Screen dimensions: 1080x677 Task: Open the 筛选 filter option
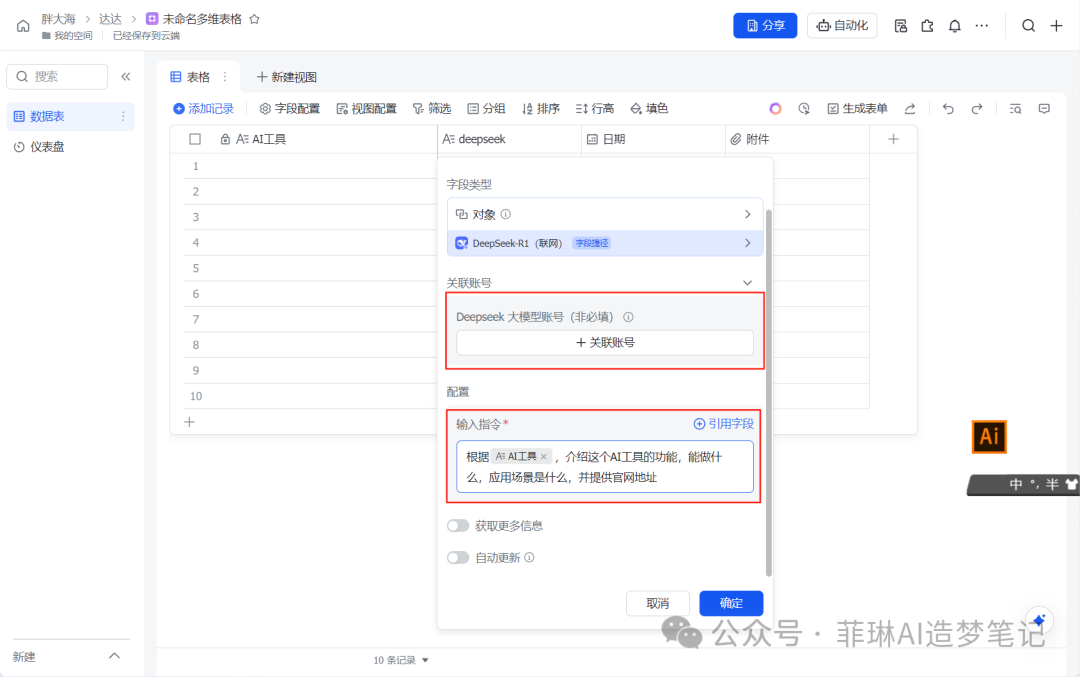(432, 109)
